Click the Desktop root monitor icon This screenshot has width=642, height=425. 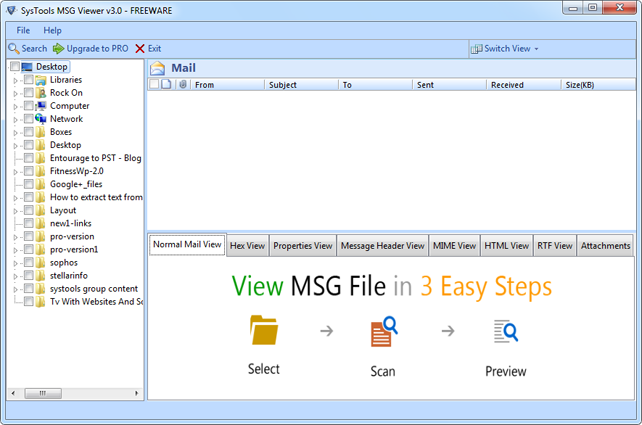click(27, 67)
